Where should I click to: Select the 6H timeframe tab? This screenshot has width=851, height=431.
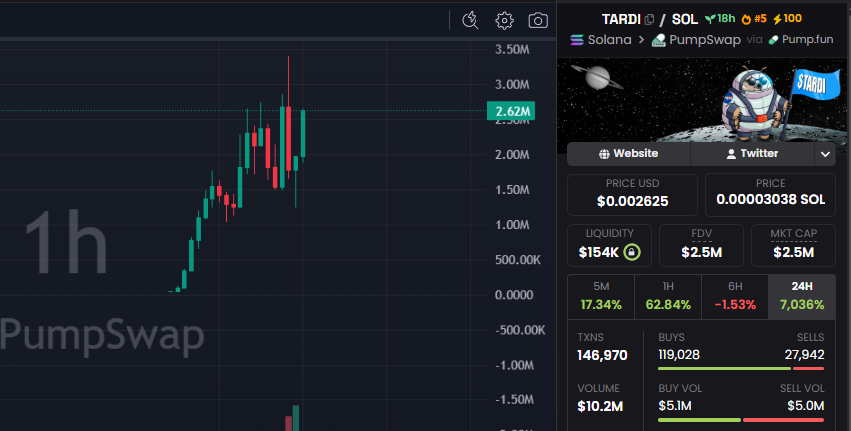[x=735, y=296]
